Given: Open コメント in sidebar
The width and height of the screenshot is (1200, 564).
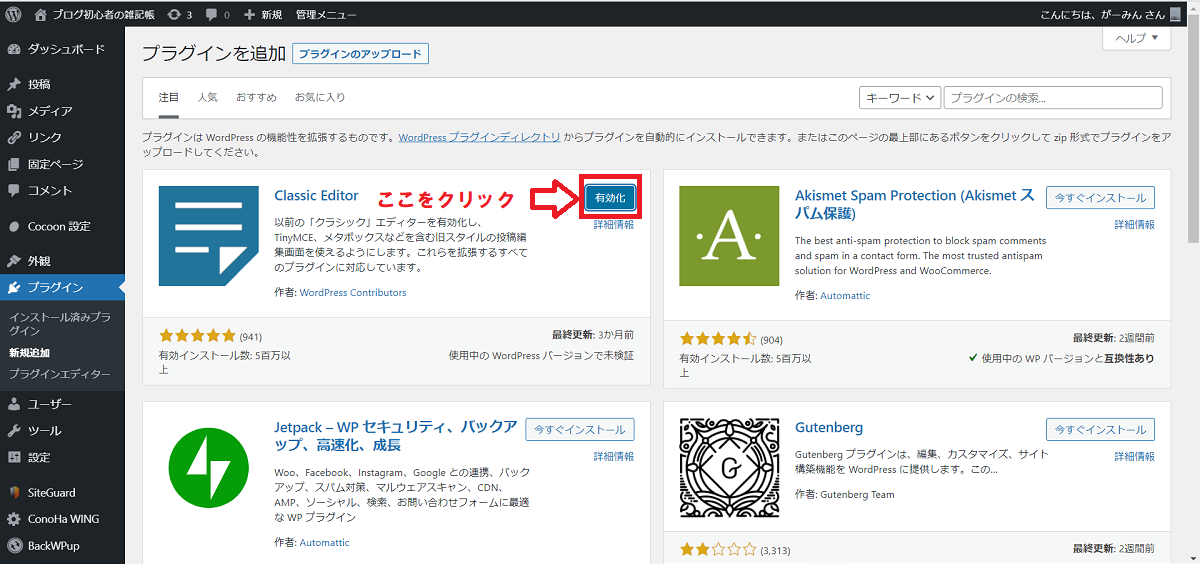Looking at the screenshot, I should coord(62,190).
